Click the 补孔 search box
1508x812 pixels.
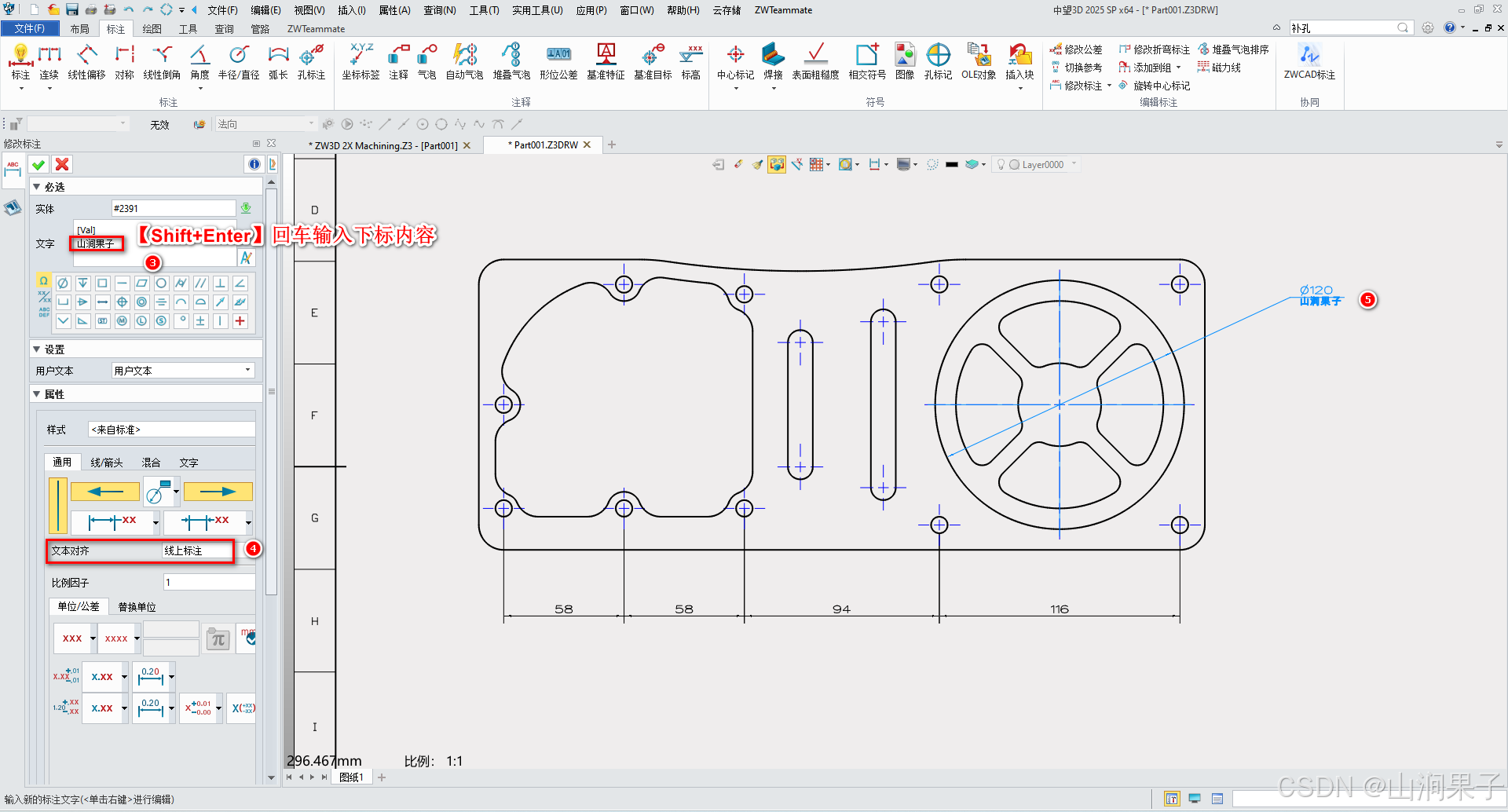1351,28
